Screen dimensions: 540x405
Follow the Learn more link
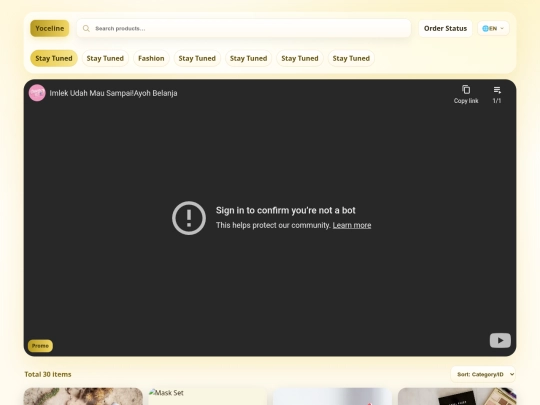pyautogui.click(x=352, y=225)
